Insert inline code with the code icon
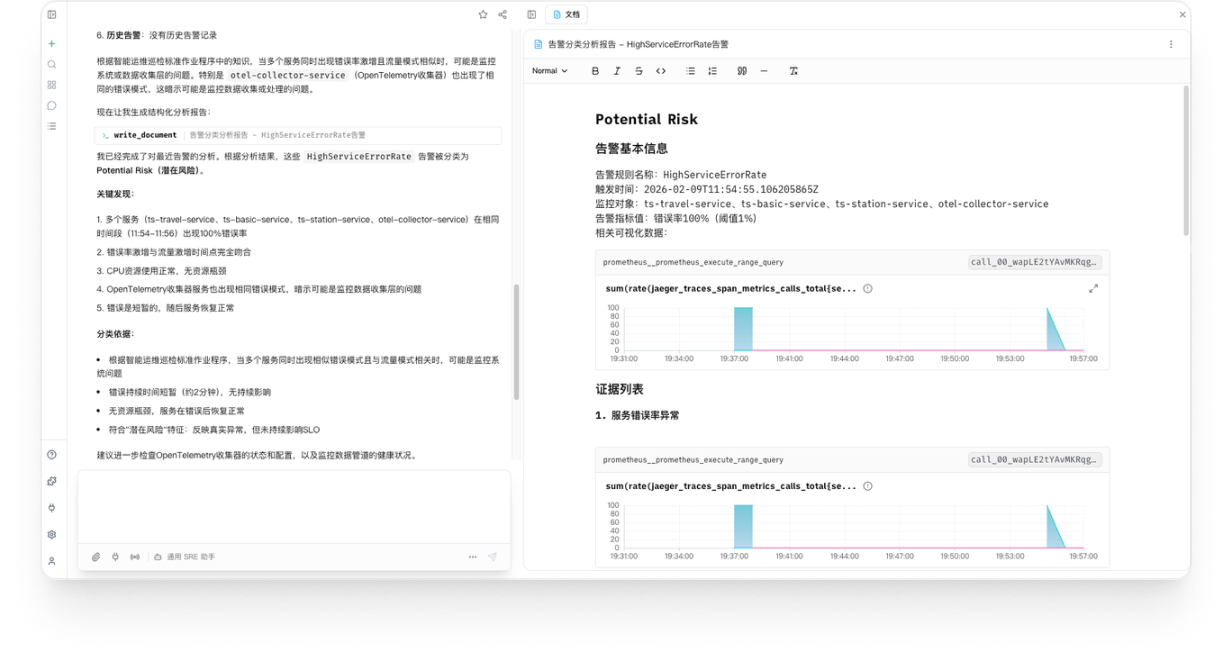 (x=662, y=71)
